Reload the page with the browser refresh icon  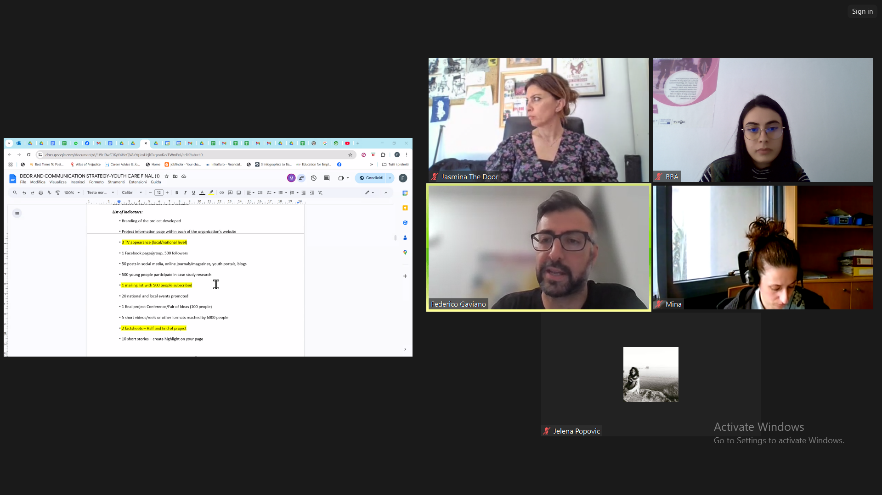coord(27,155)
